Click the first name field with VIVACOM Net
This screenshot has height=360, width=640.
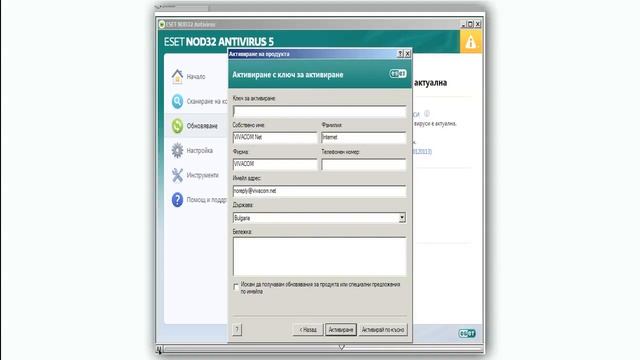click(x=275, y=138)
